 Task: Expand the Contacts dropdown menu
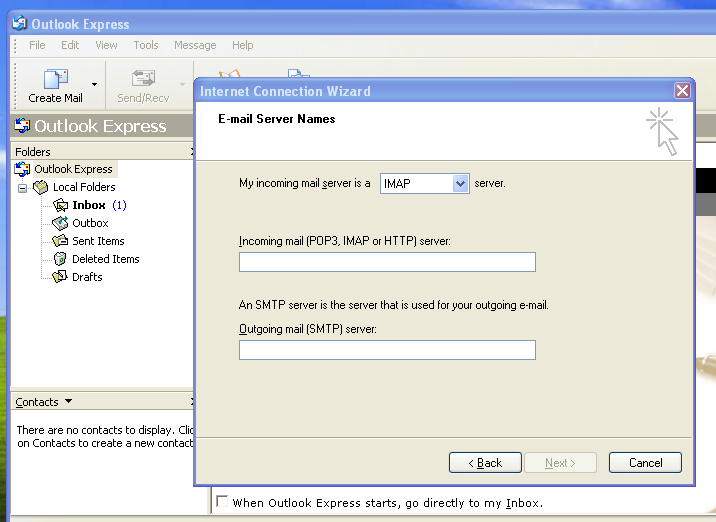(x=68, y=401)
